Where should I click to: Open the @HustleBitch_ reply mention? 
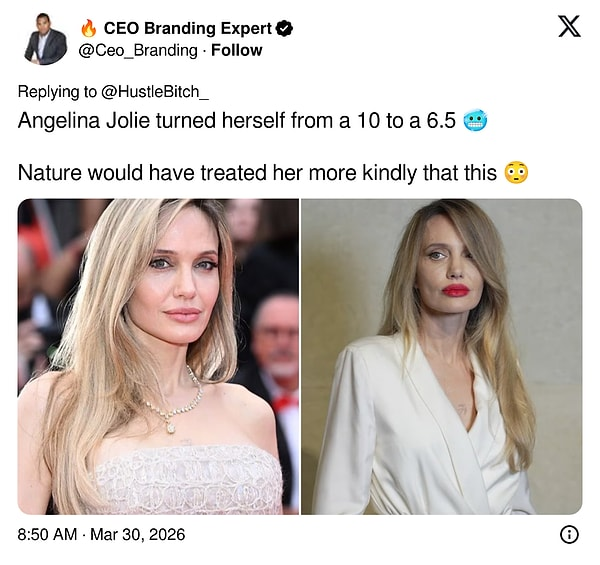click(155, 92)
